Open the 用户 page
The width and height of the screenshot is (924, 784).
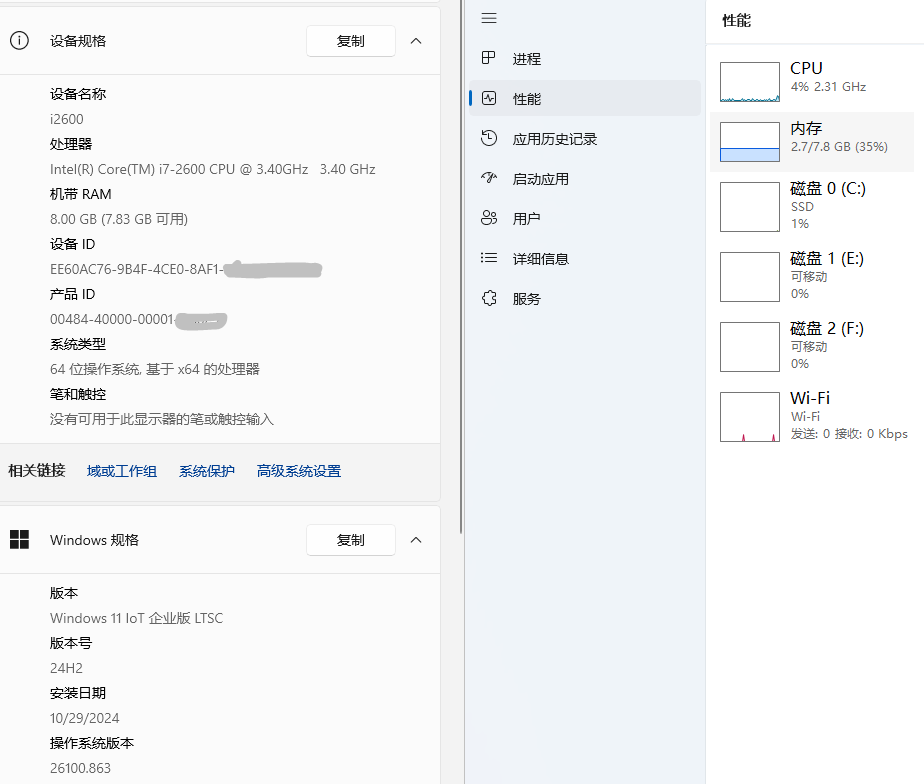coord(585,219)
